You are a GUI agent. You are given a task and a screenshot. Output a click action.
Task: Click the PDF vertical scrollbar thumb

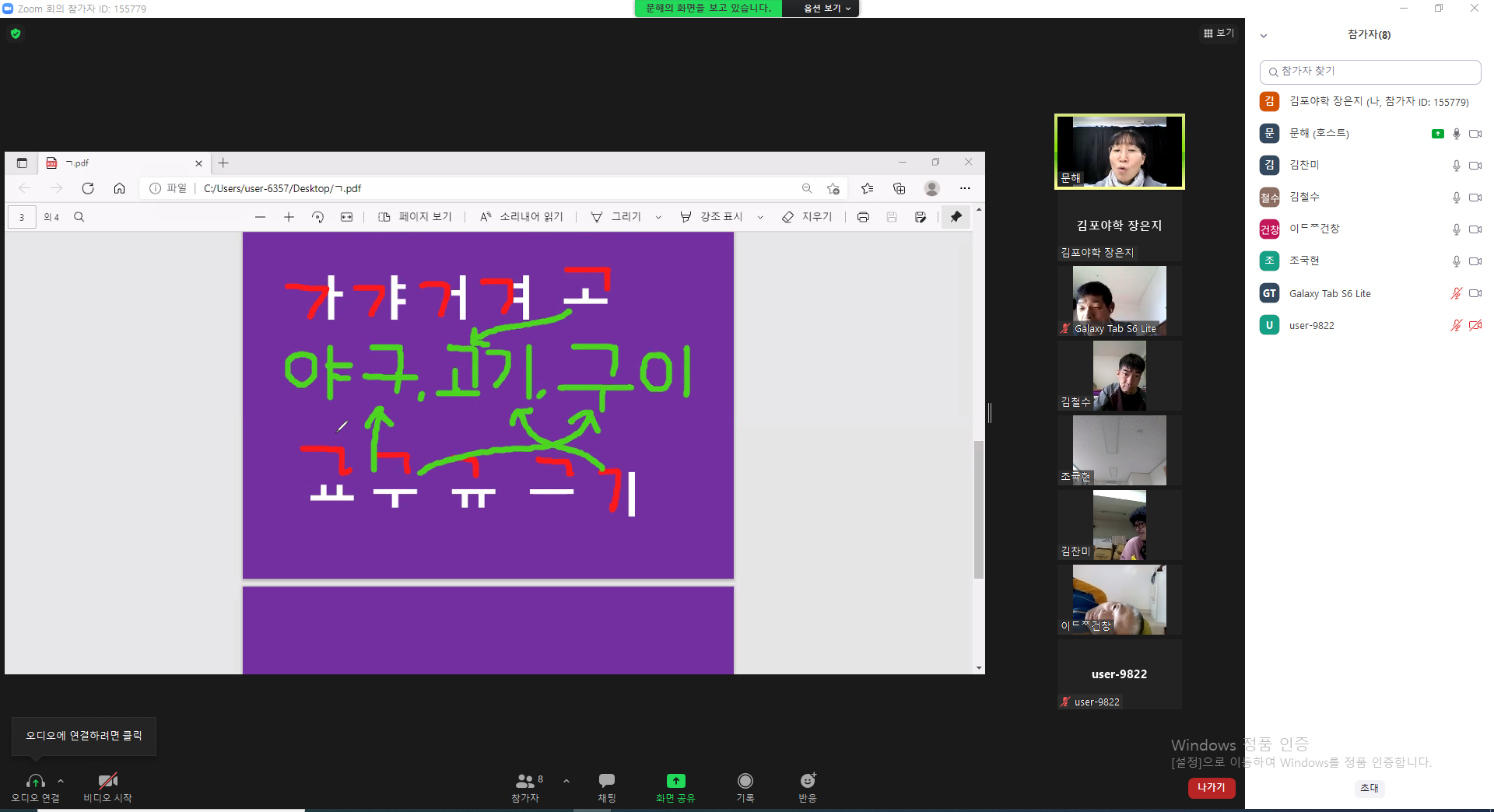pyautogui.click(x=979, y=509)
